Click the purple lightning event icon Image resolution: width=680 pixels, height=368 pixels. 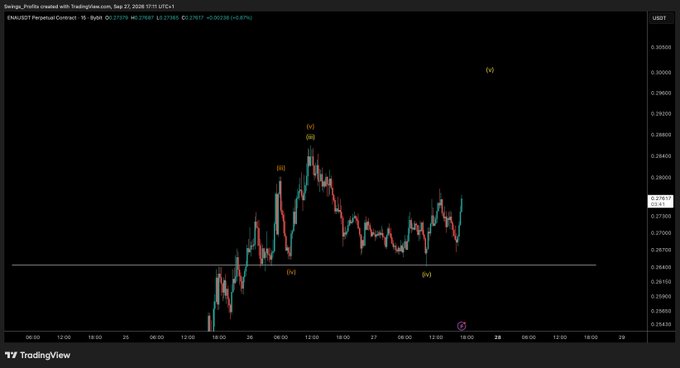coord(461,326)
